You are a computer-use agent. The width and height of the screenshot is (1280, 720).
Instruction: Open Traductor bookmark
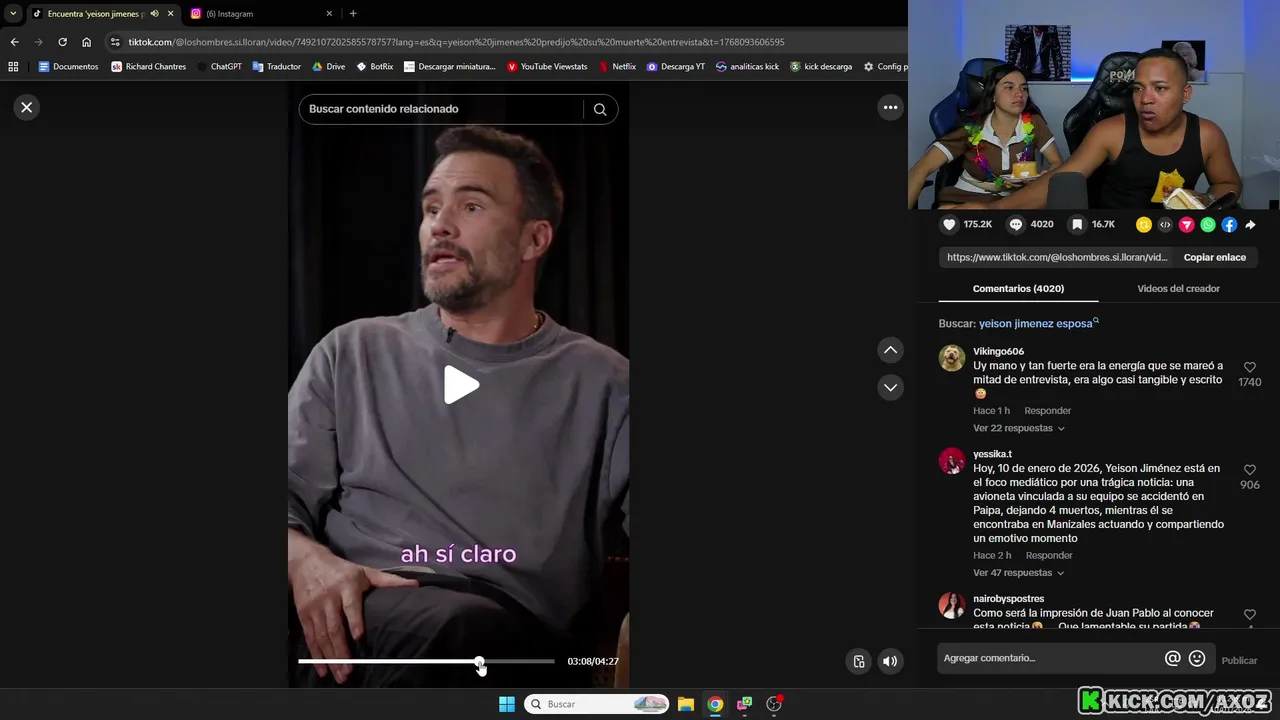276,67
